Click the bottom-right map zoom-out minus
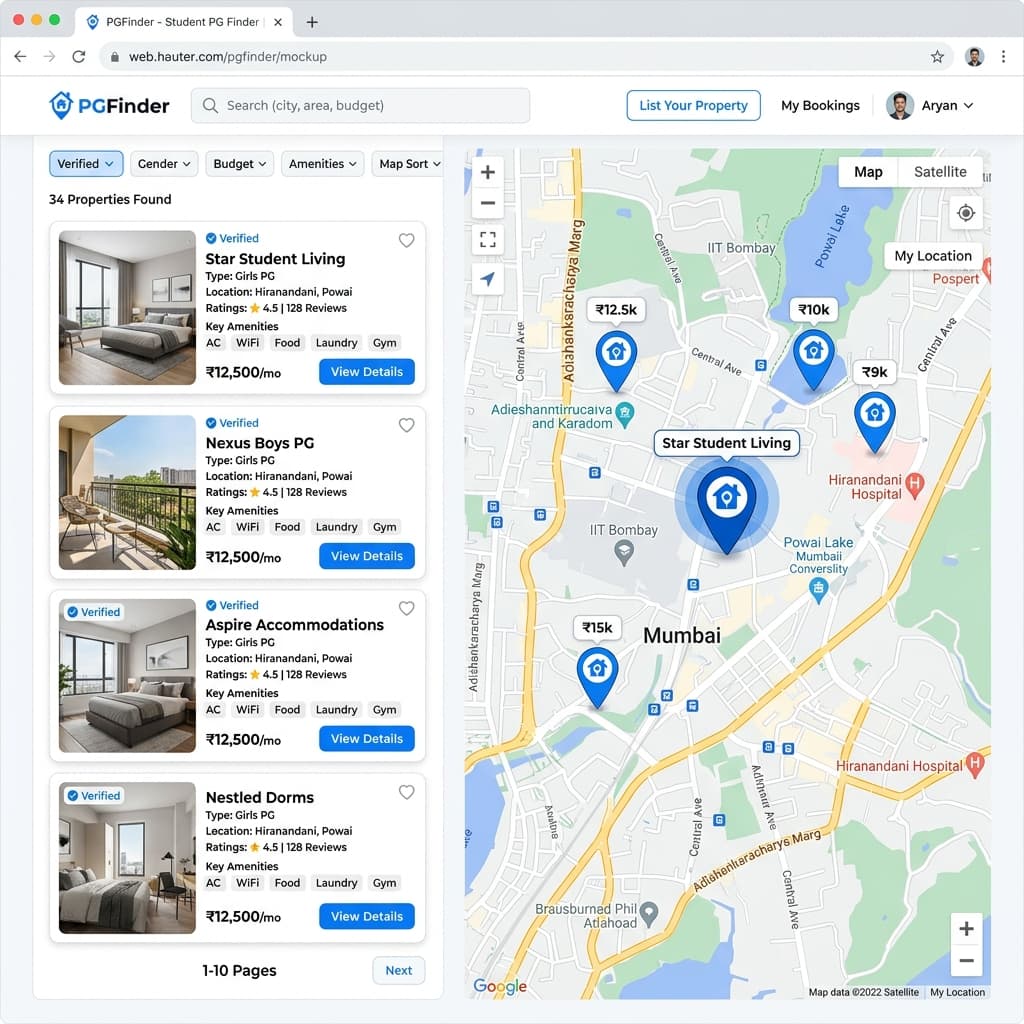Viewport: 1024px width, 1024px height. pos(966,960)
